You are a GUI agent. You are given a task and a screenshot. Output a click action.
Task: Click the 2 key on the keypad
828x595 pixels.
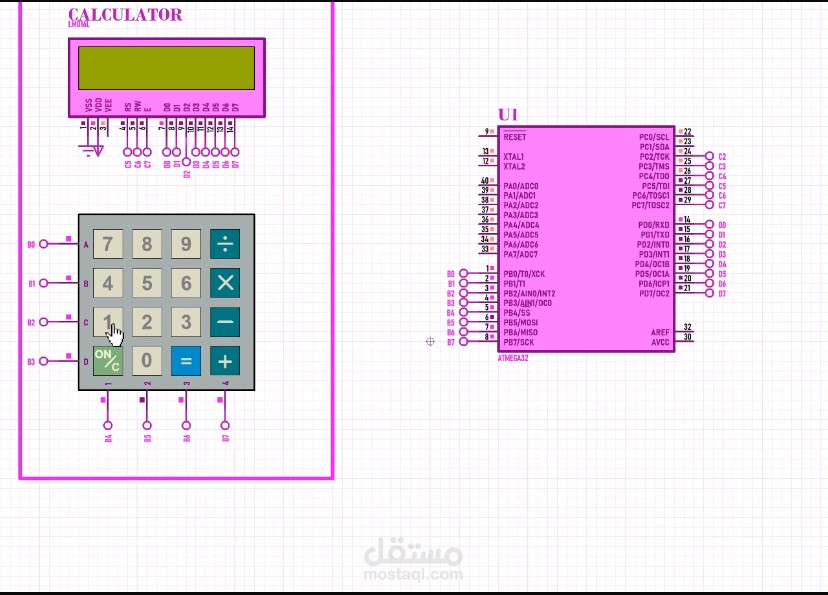pos(147,322)
